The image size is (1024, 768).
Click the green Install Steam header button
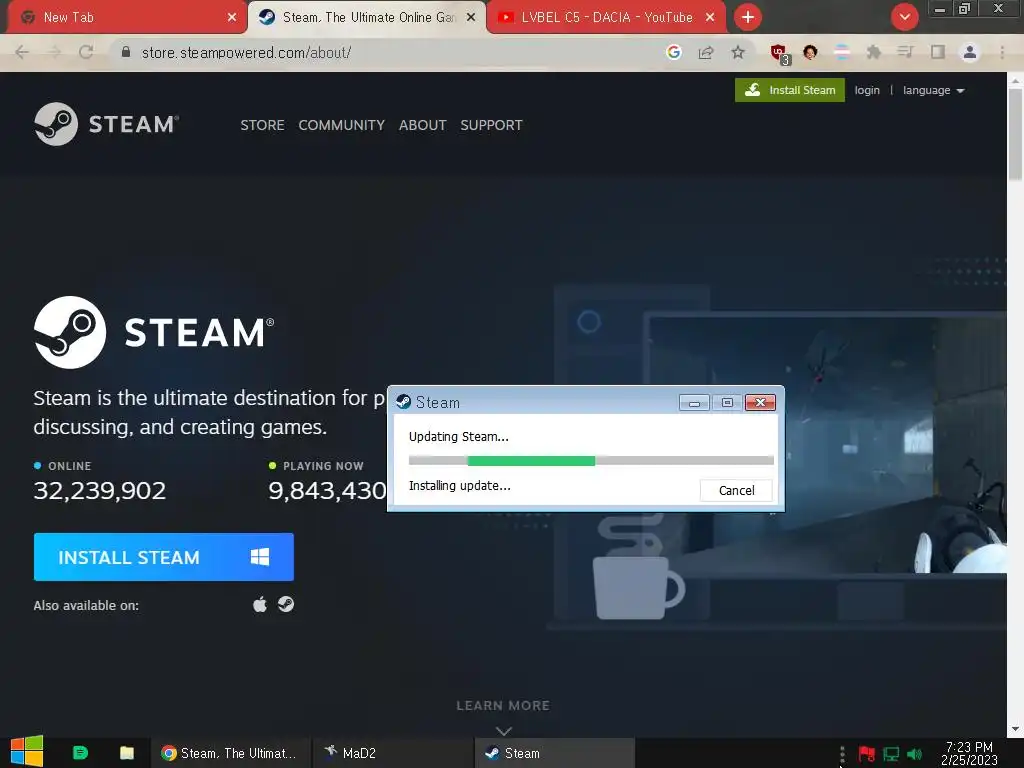coord(790,90)
